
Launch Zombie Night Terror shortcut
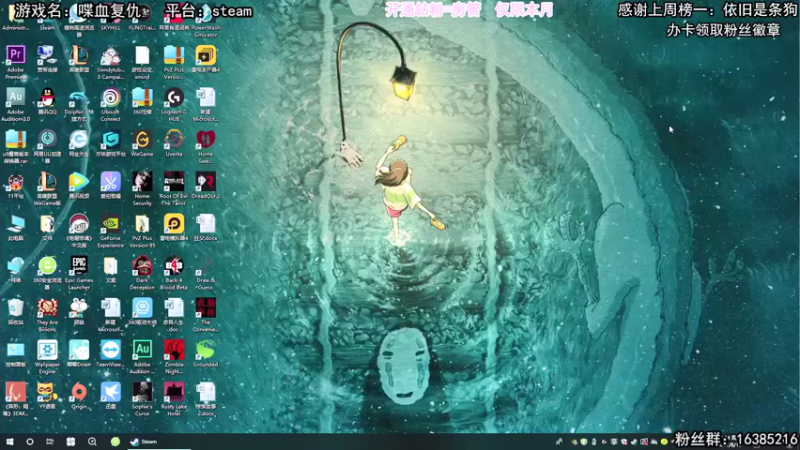(x=174, y=356)
